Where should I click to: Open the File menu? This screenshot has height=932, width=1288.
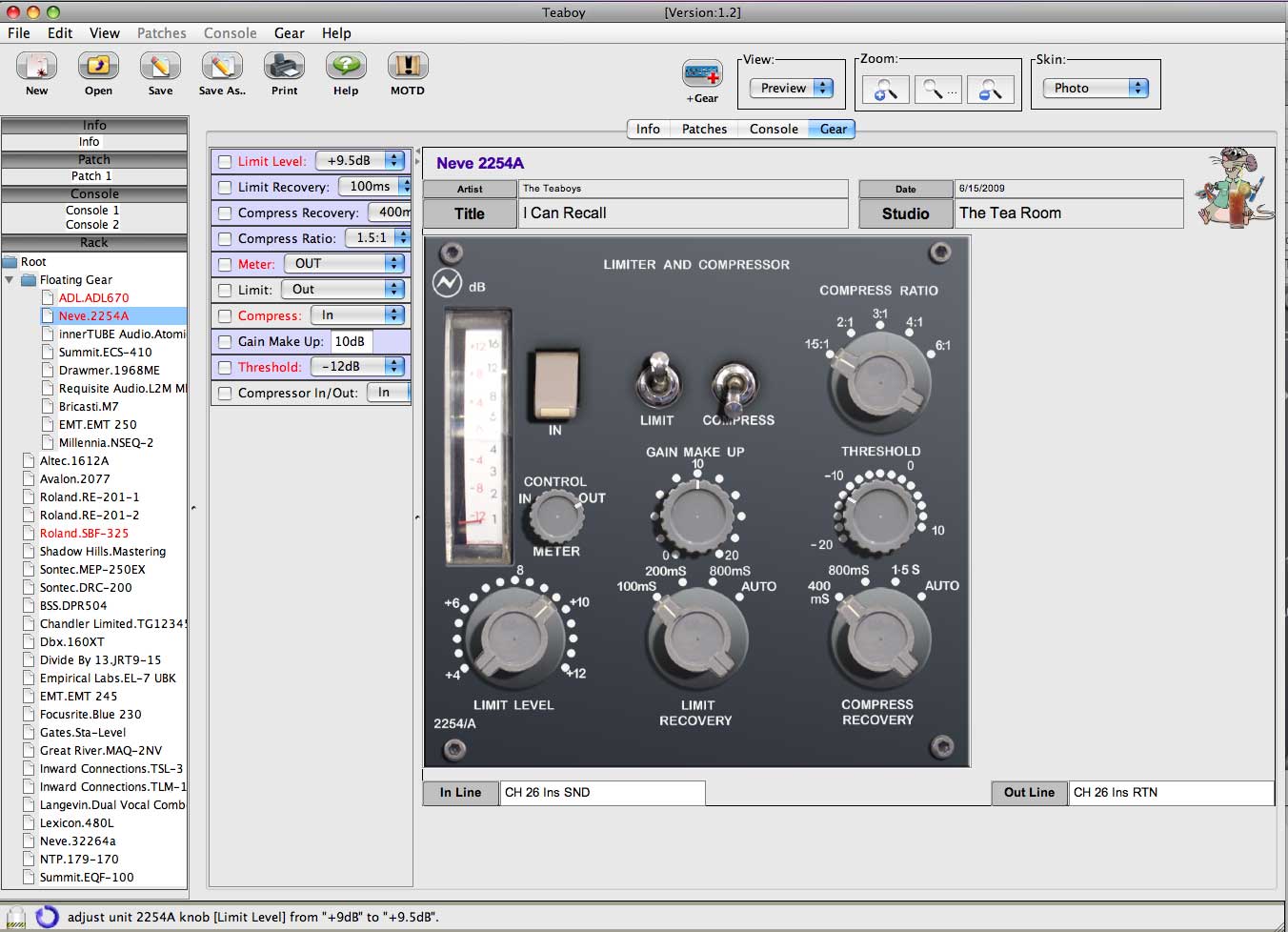(19, 33)
